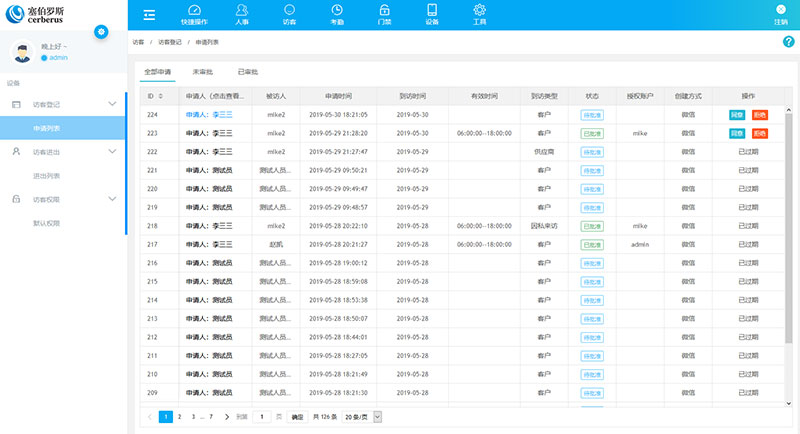Click the settings gear beside the user profile
This screenshot has height=434, width=800.
pos(101,33)
